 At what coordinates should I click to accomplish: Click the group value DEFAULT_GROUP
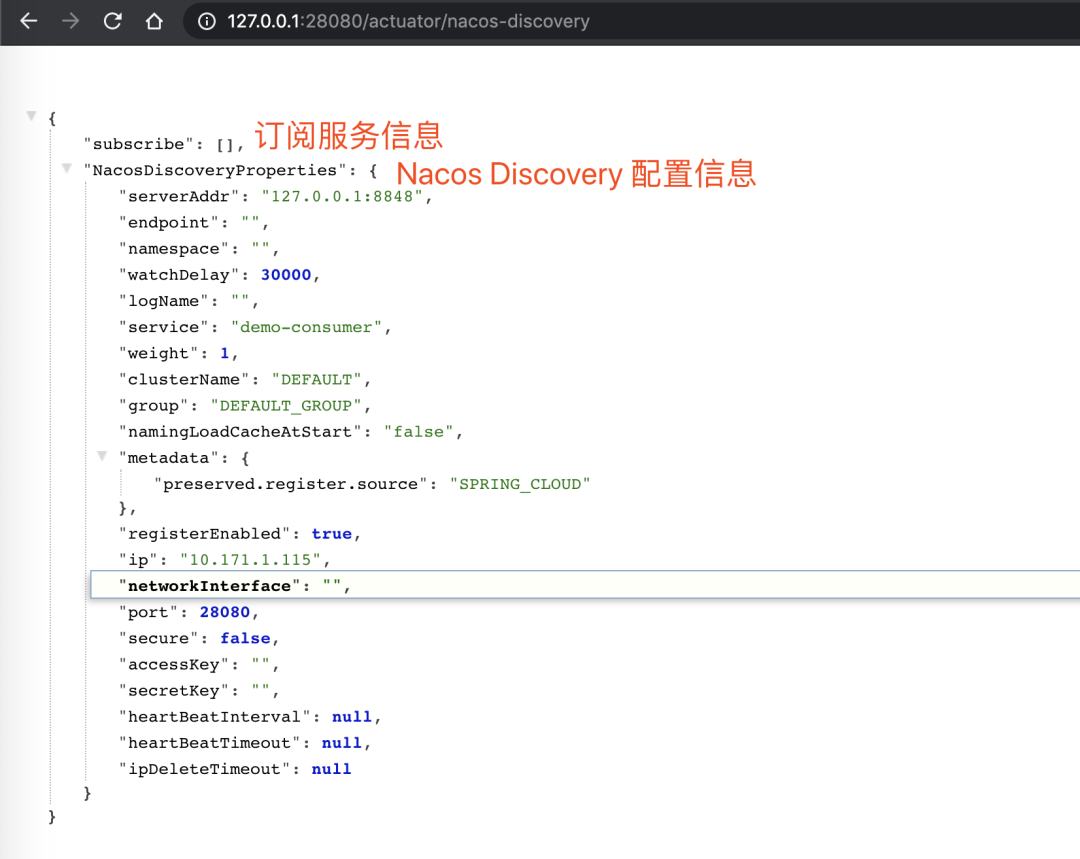(x=286, y=406)
